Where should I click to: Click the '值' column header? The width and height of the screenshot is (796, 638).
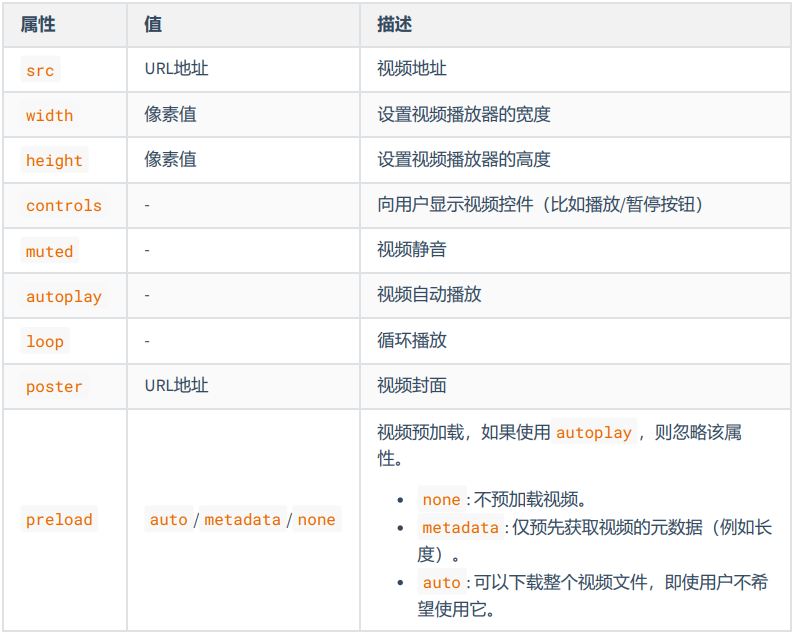(x=153, y=24)
